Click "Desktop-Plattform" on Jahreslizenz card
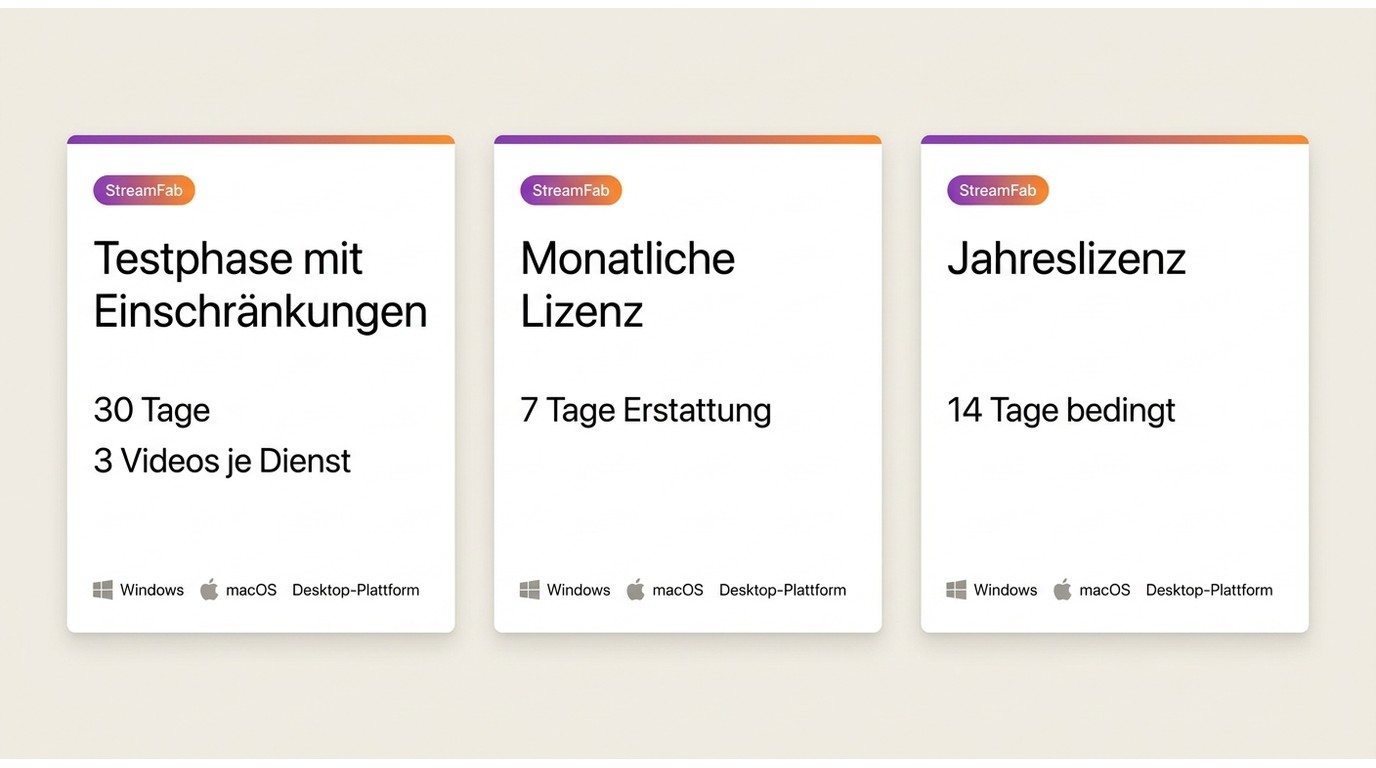1376x768 pixels. tap(1210, 590)
